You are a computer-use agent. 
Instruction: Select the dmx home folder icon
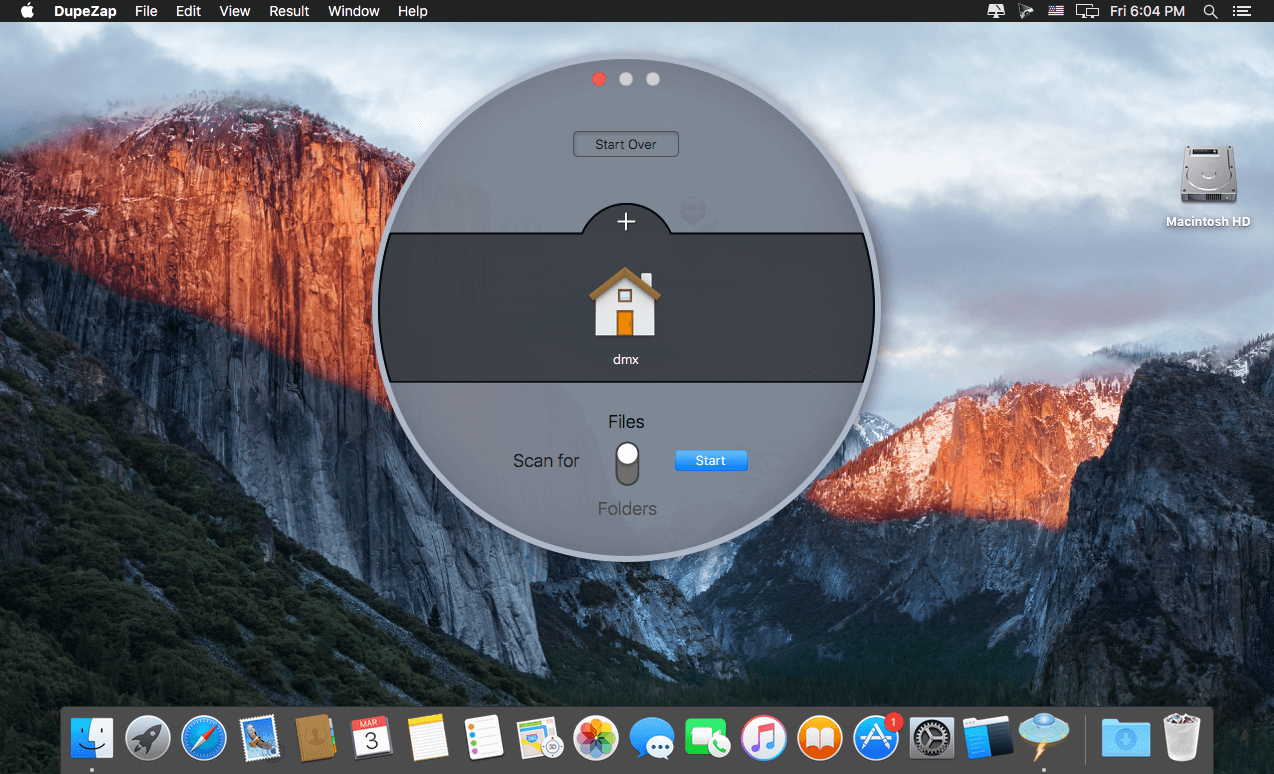625,302
